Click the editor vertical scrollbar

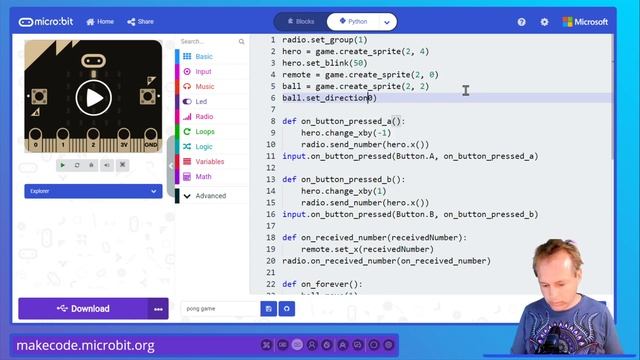click(611, 98)
